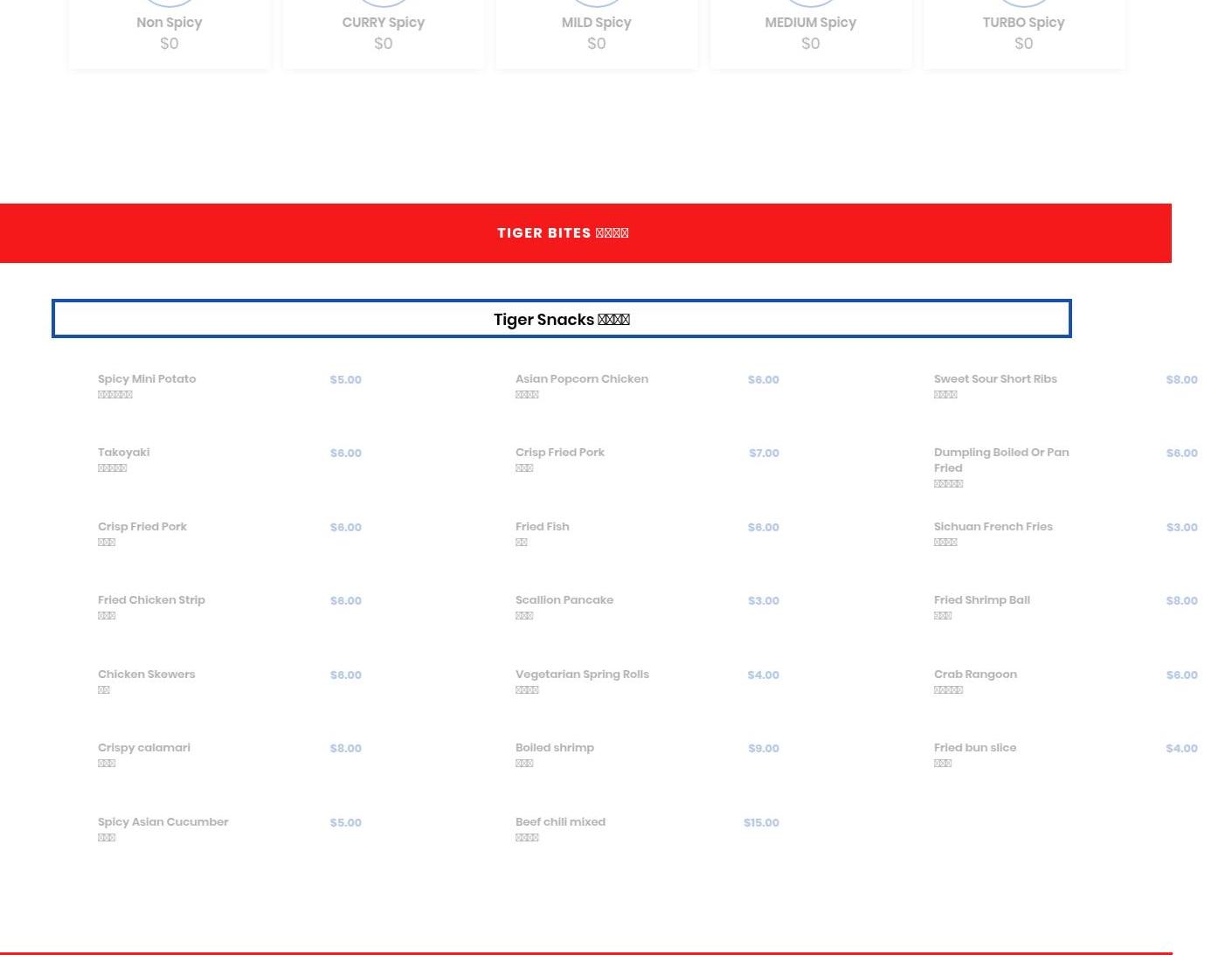Select the Non Spicy option card
This screenshot has width=1232, height=955.
(x=169, y=31)
